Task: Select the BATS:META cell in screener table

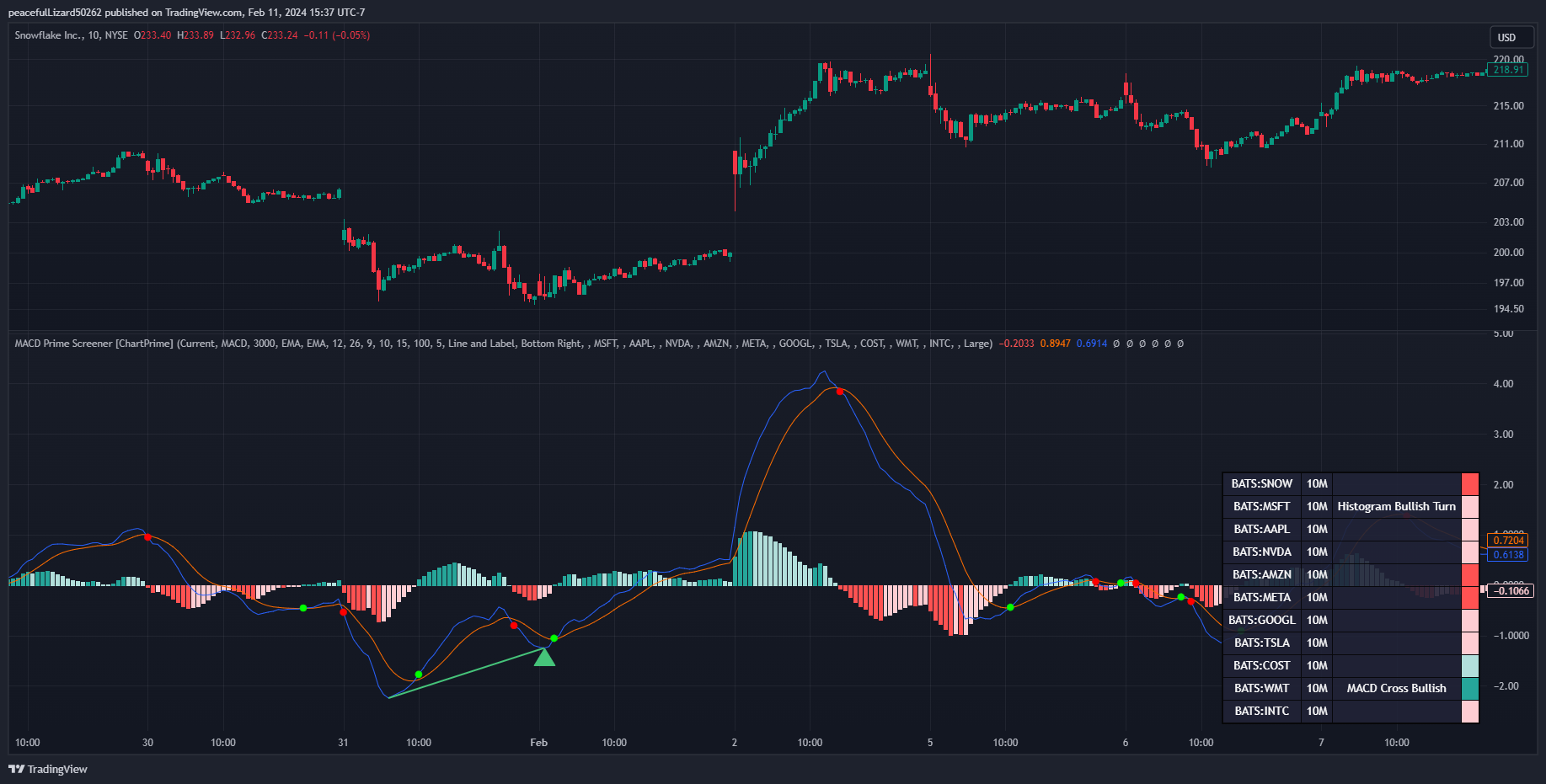Action: tap(1261, 598)
